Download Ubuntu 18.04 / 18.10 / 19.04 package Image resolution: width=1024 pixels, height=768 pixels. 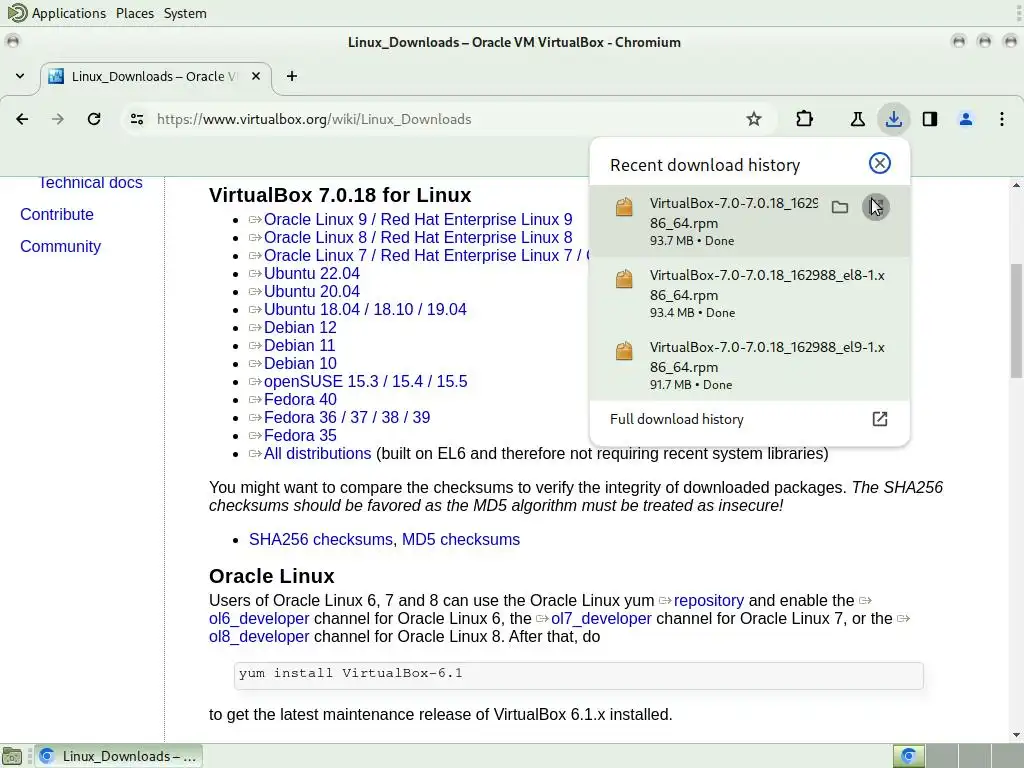[x=365, y=309]
